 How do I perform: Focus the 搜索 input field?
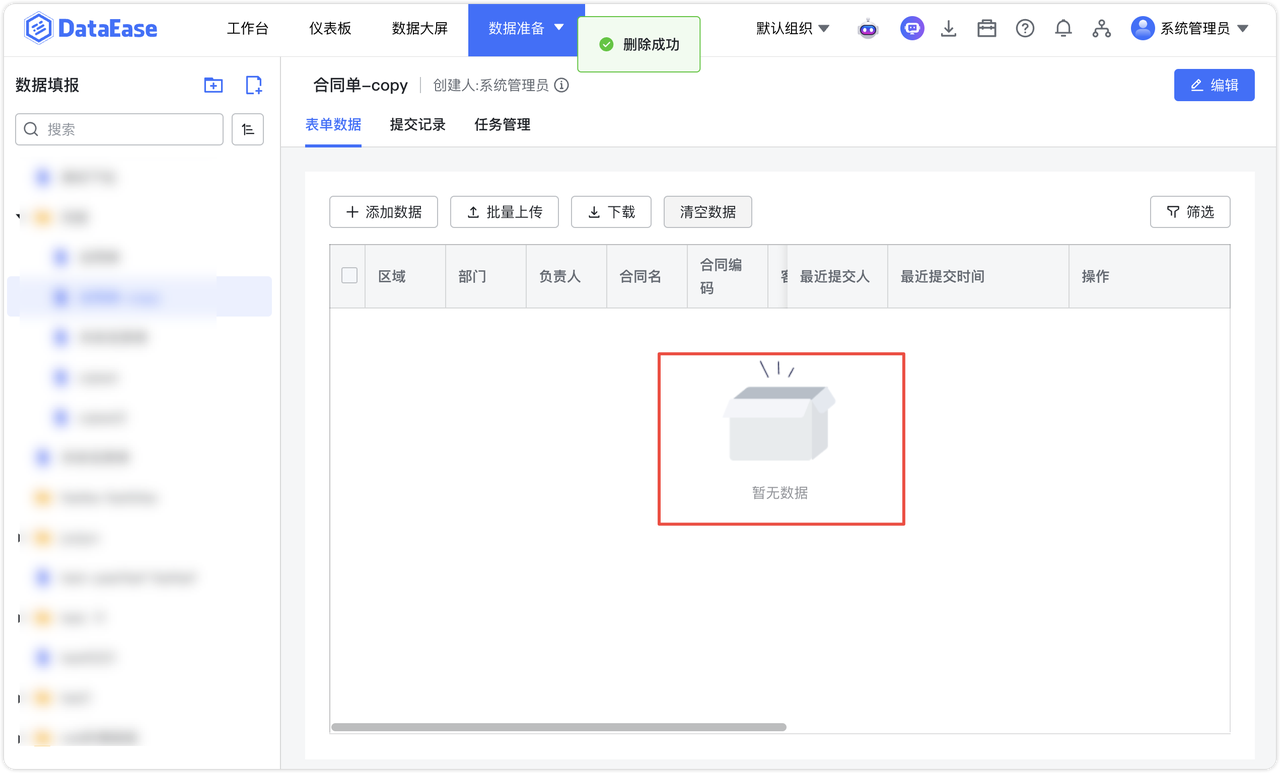(119, 129)
